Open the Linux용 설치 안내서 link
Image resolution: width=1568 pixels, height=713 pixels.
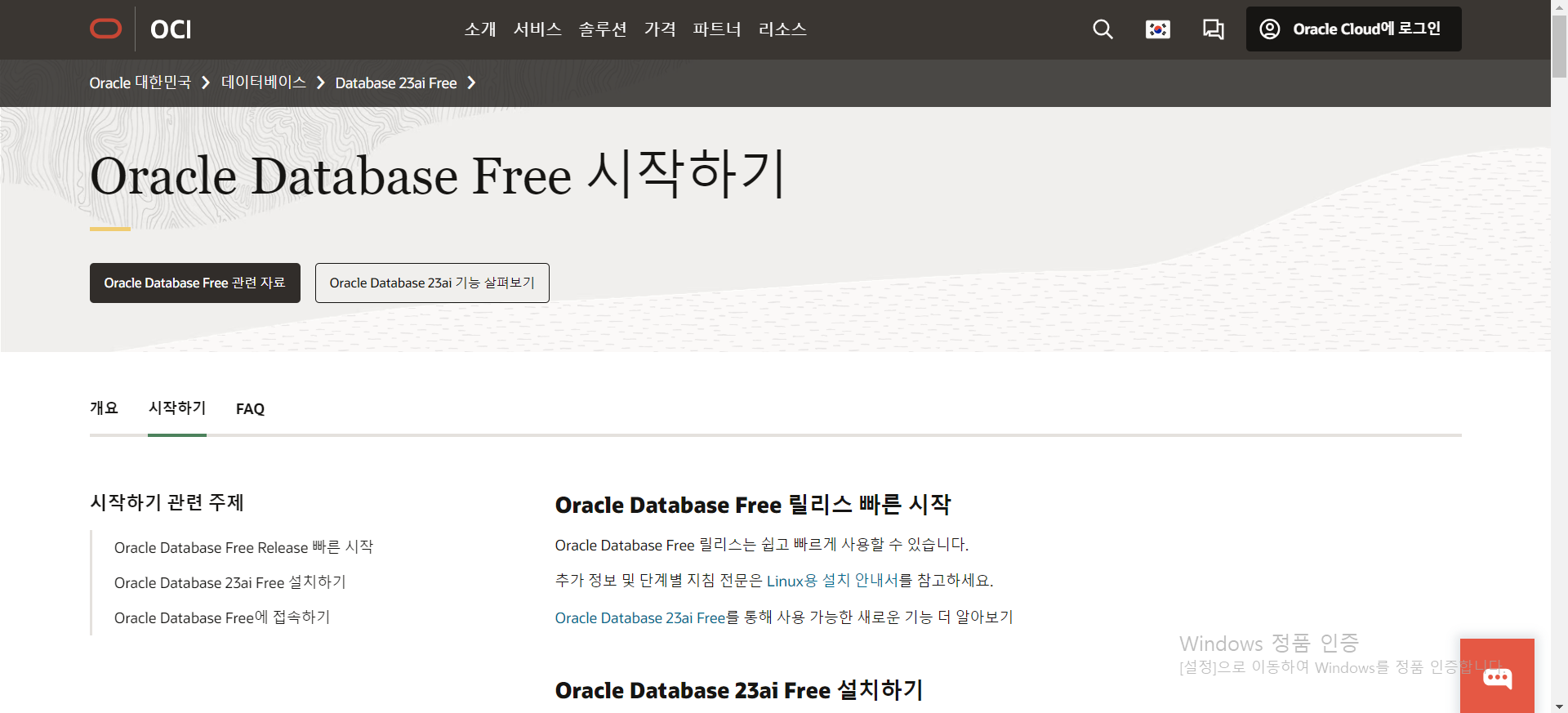click(832, 581)
